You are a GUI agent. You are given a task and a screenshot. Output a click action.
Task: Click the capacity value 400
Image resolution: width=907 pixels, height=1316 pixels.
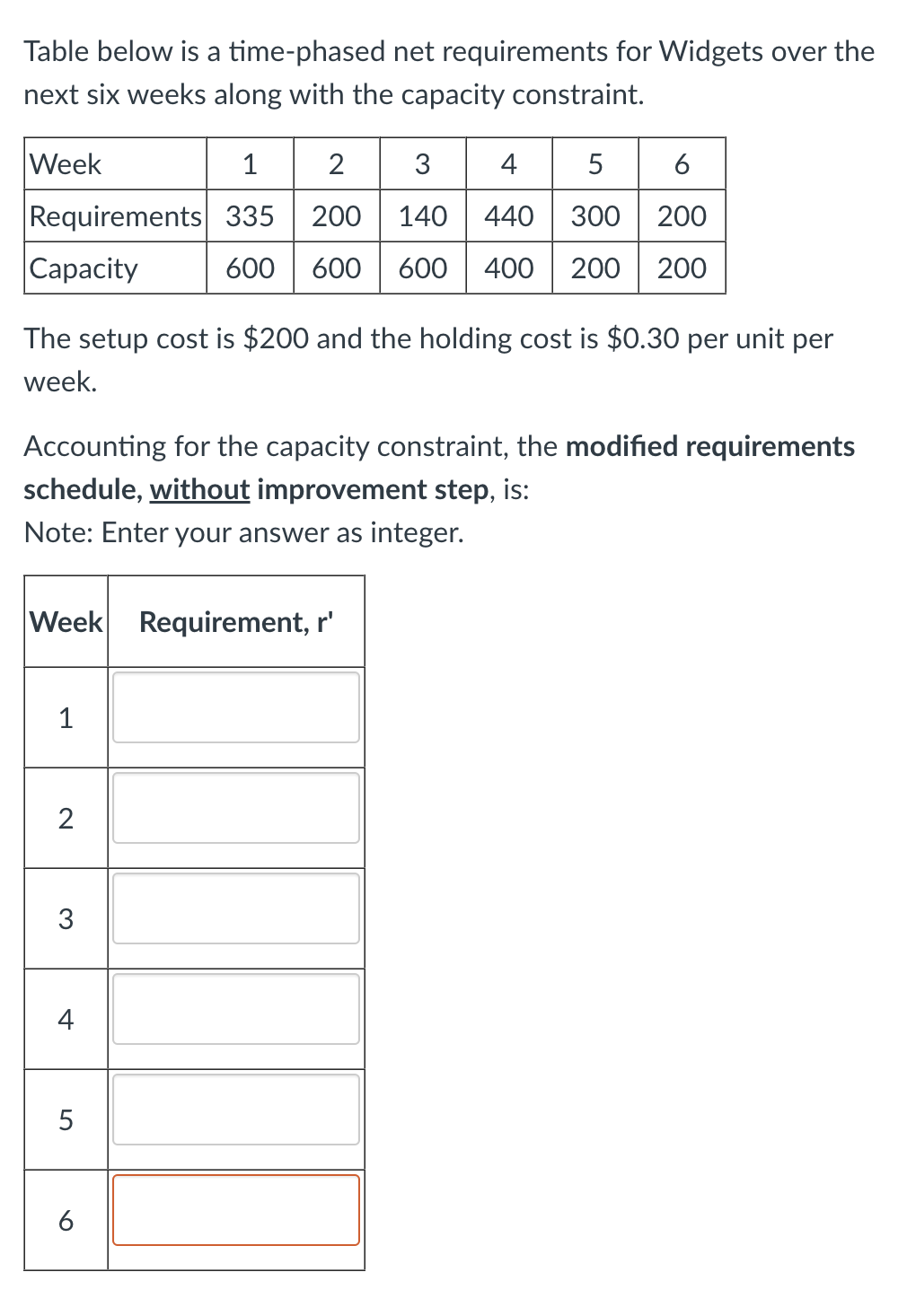pos(508,268)
